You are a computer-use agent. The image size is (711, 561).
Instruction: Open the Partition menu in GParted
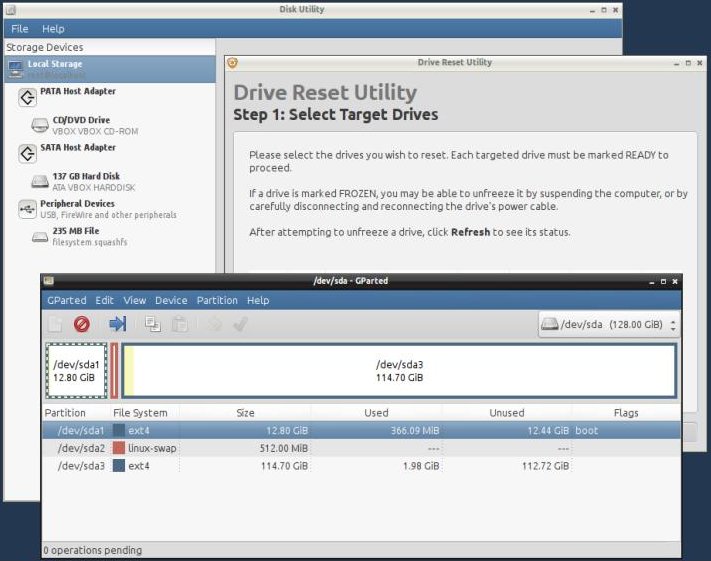click(217, 300)
